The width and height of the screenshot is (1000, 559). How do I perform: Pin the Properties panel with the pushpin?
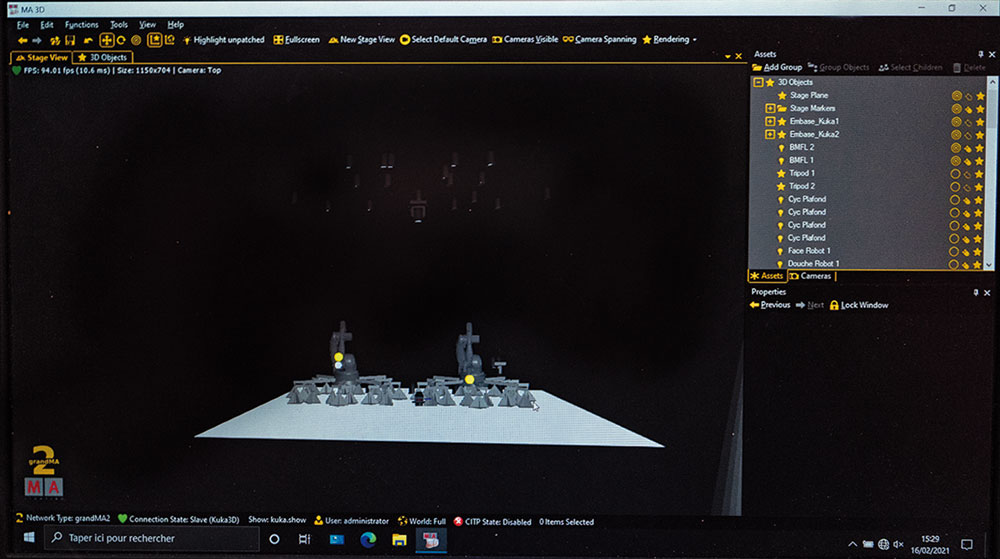976,293
